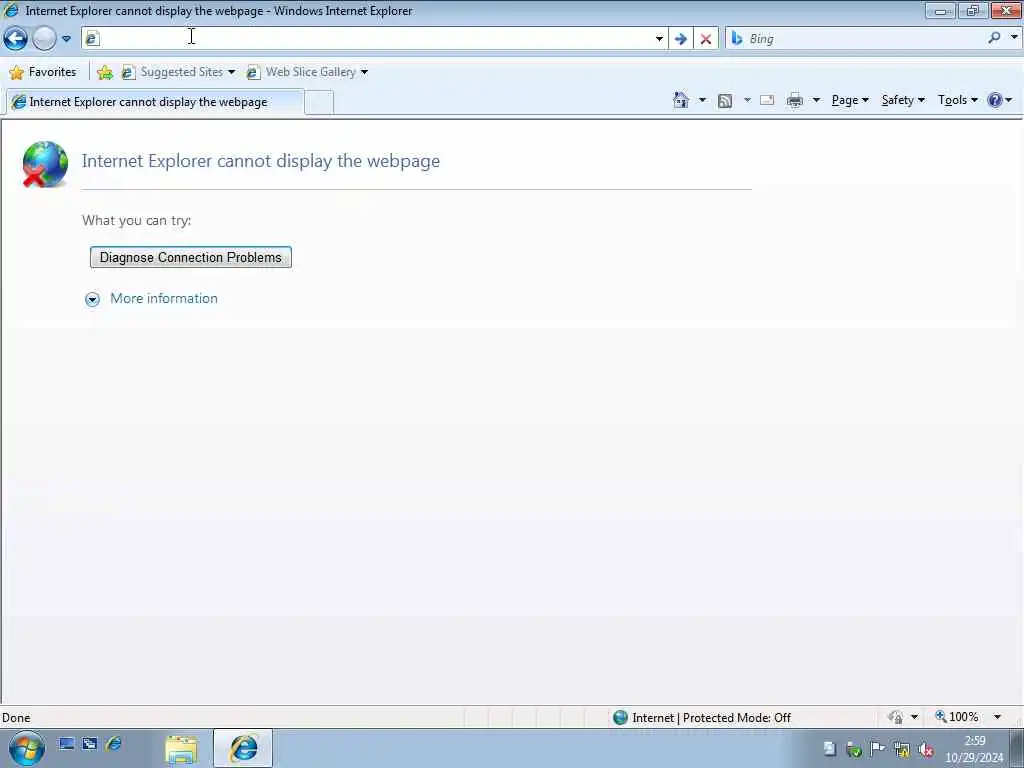
Task: Click the muted volume tray icon
Action: pyautogui.click(x=925, y=749)
